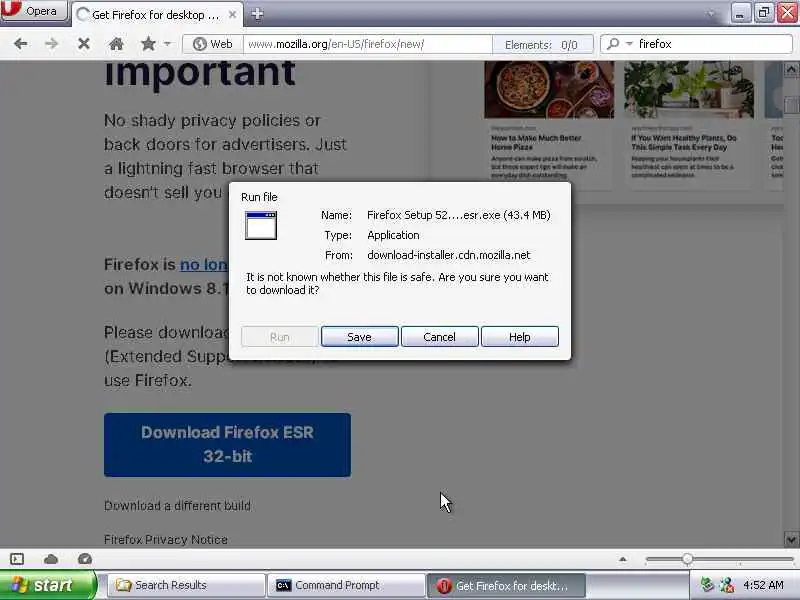Image resolution: width=800 pixels, height=600 pixels.
Task: Click the disabled Run button
Action: tap(280, 337)
